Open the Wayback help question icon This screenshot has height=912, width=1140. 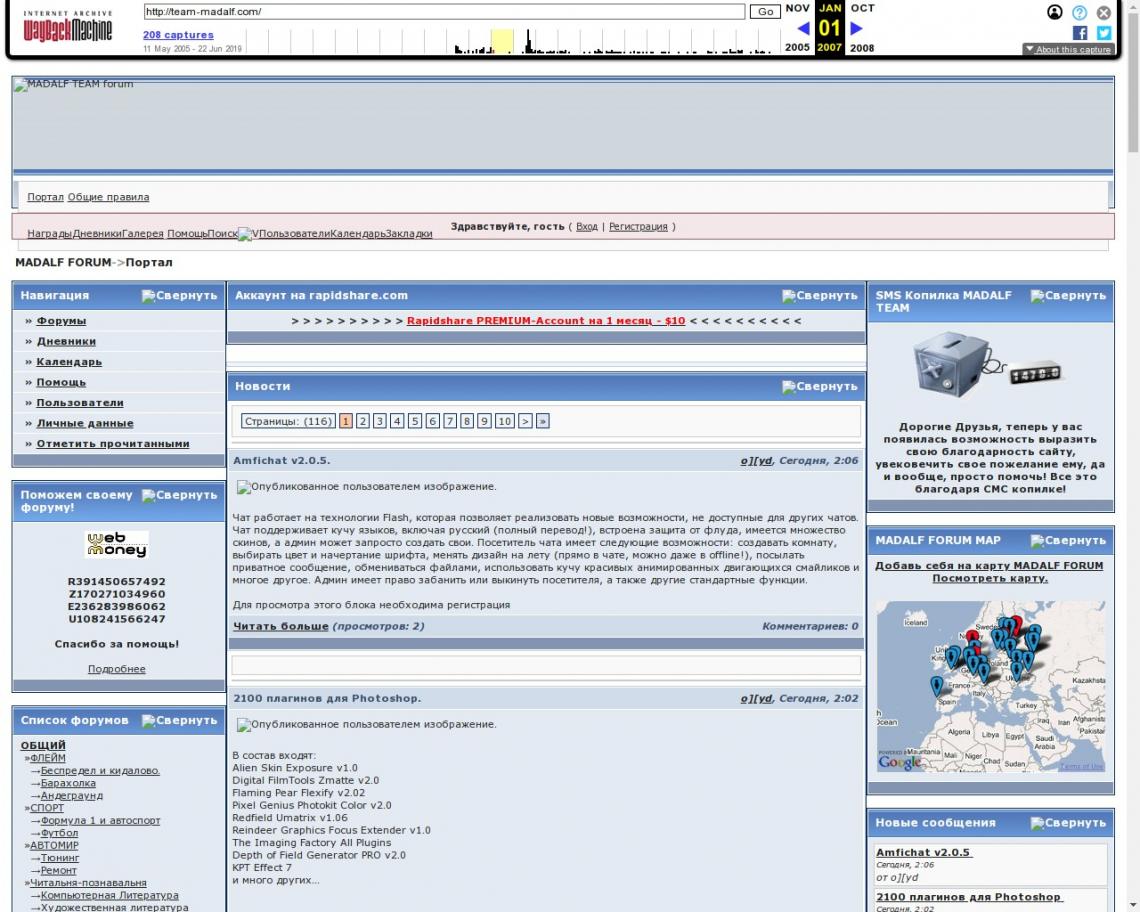click(1079, 12)
